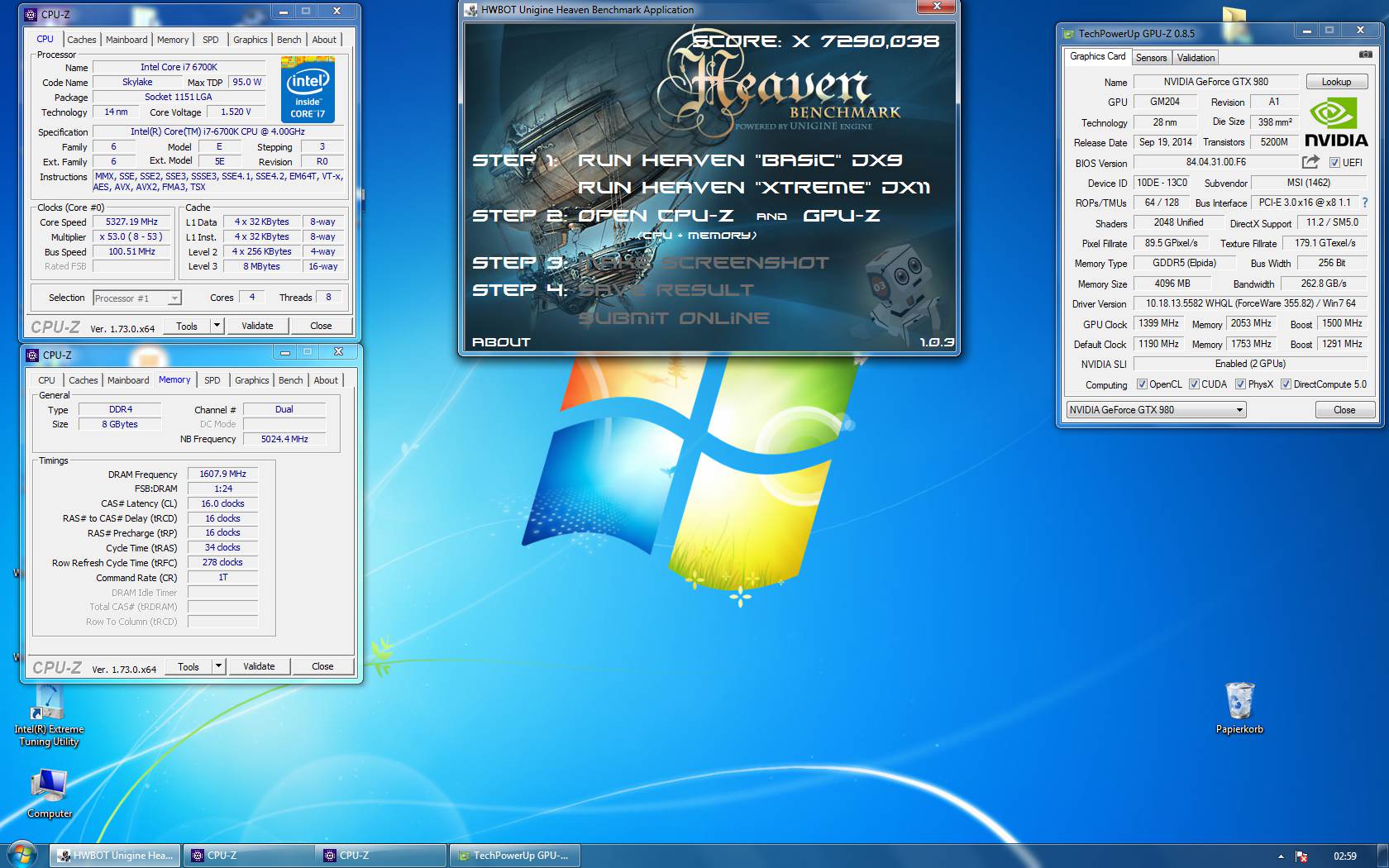Open Graphics tab in bottom CPU-Z window
The width and height of the screenshot is (1389, 868).
(251, 380)
